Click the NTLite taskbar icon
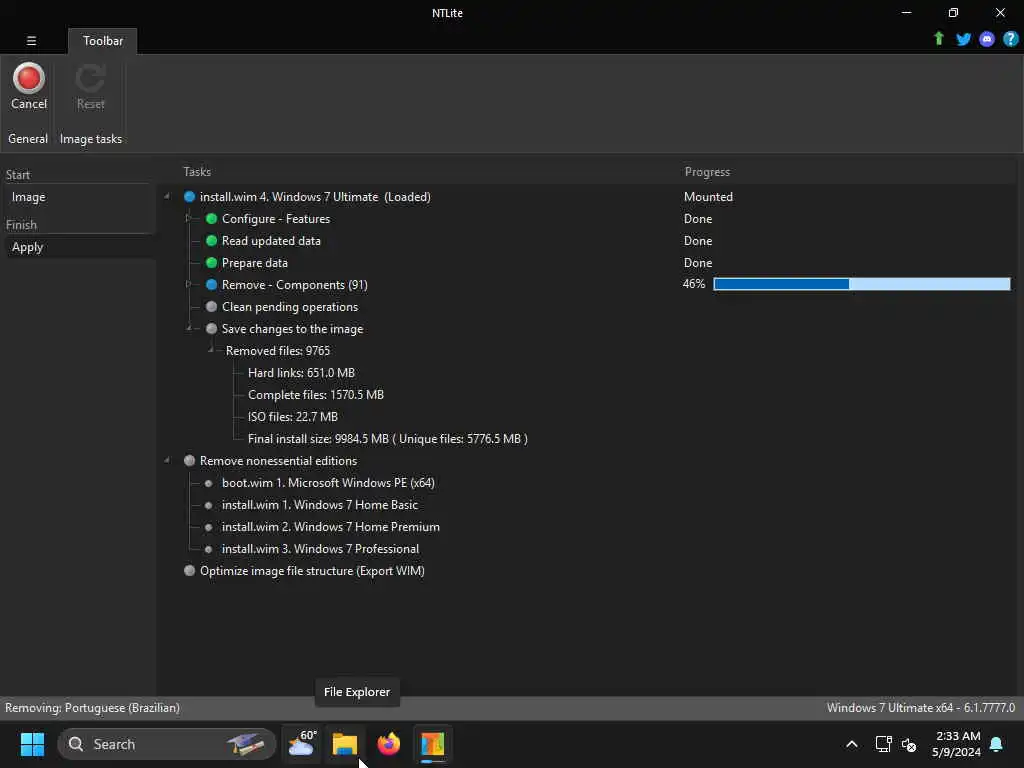Image resolution: width=1024 pixels, height=768 pixels. (432, 744)
